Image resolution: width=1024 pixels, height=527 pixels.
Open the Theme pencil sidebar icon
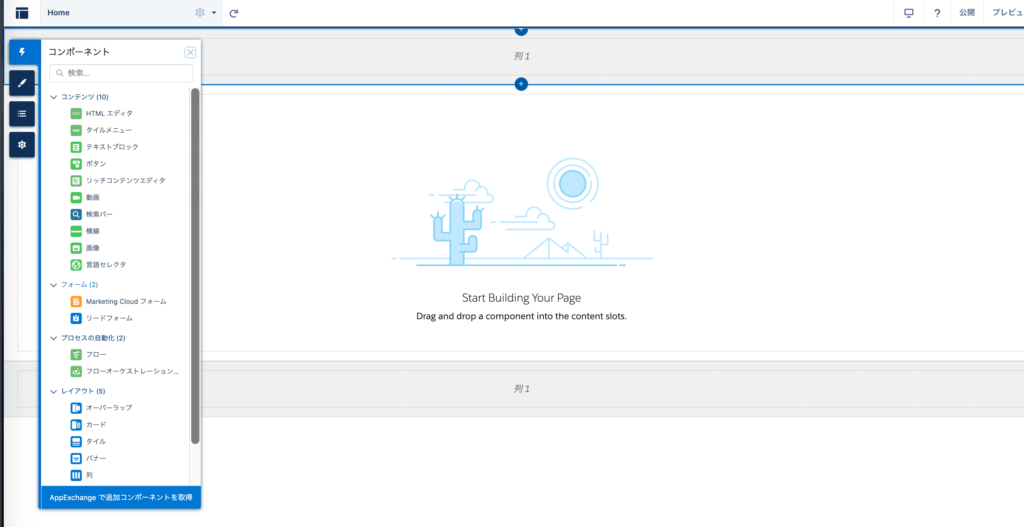[22, 83]
